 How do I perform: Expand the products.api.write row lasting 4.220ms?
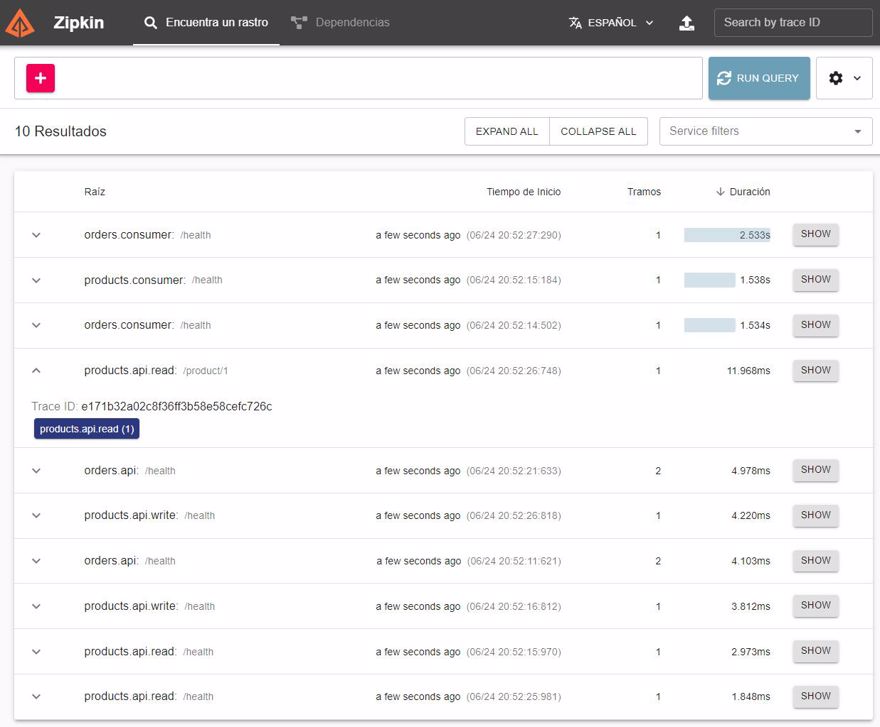36,516
